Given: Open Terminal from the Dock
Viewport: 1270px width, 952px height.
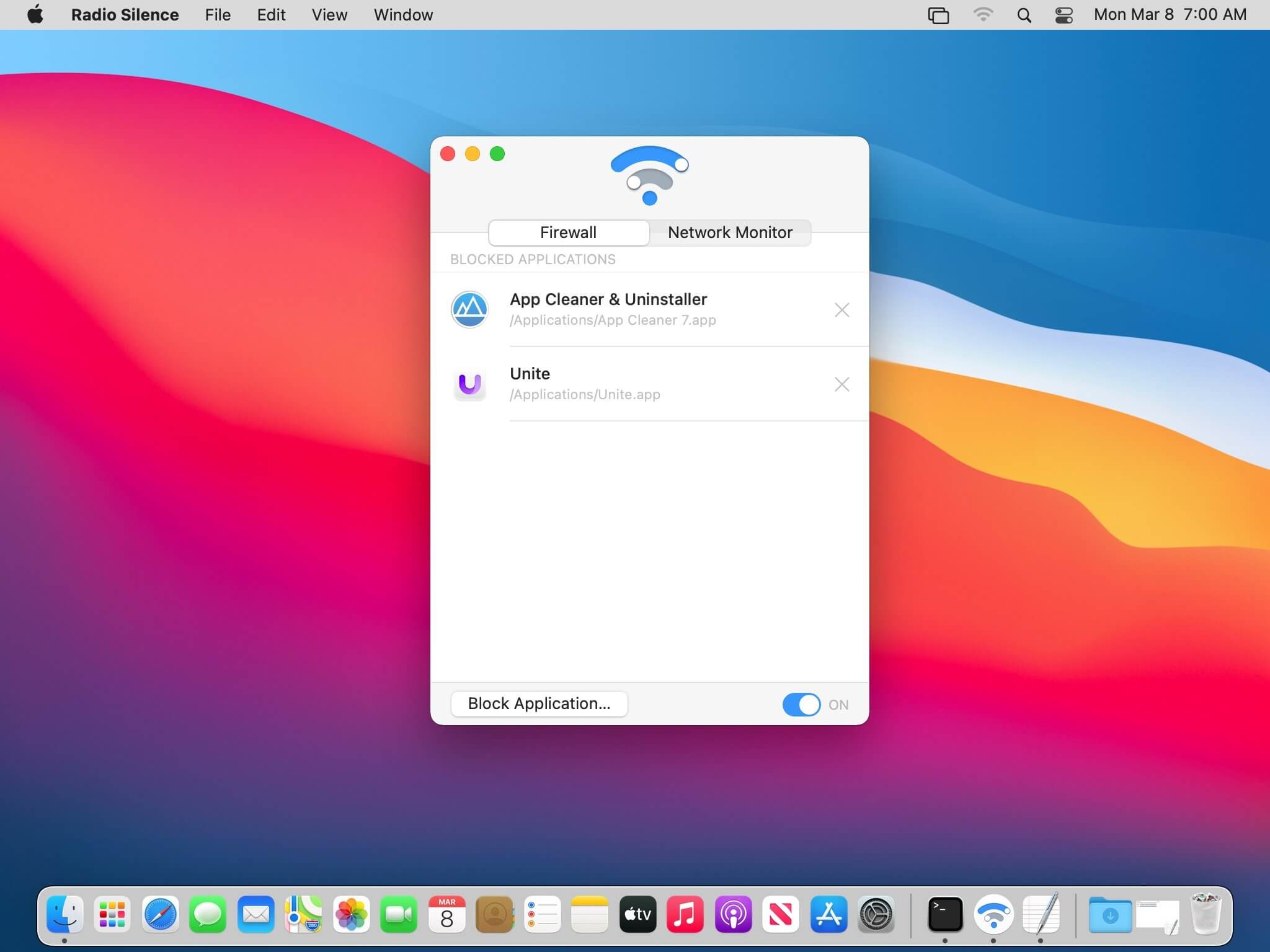Looking at the screenshot, I should pyautogui.click(x=945, y=914).
